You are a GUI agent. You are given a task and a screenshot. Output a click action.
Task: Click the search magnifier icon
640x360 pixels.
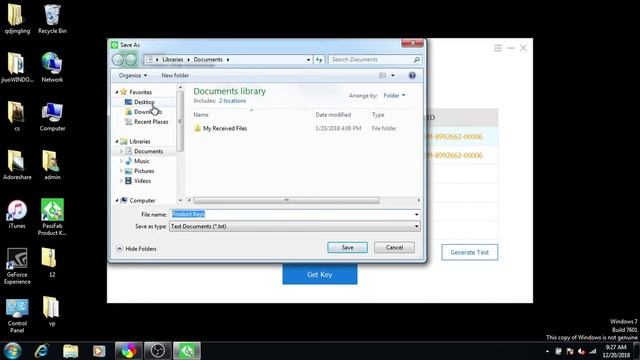click(x=416, y=60)
